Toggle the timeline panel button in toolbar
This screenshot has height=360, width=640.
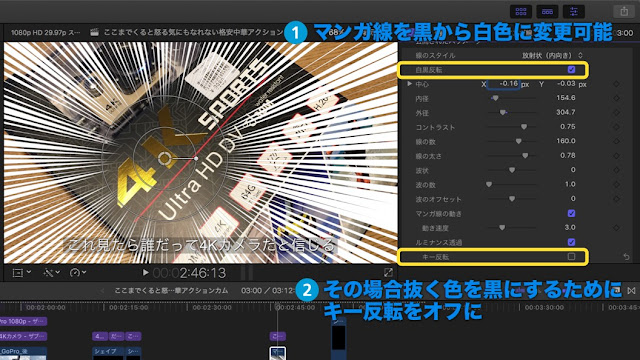(547, 11)
